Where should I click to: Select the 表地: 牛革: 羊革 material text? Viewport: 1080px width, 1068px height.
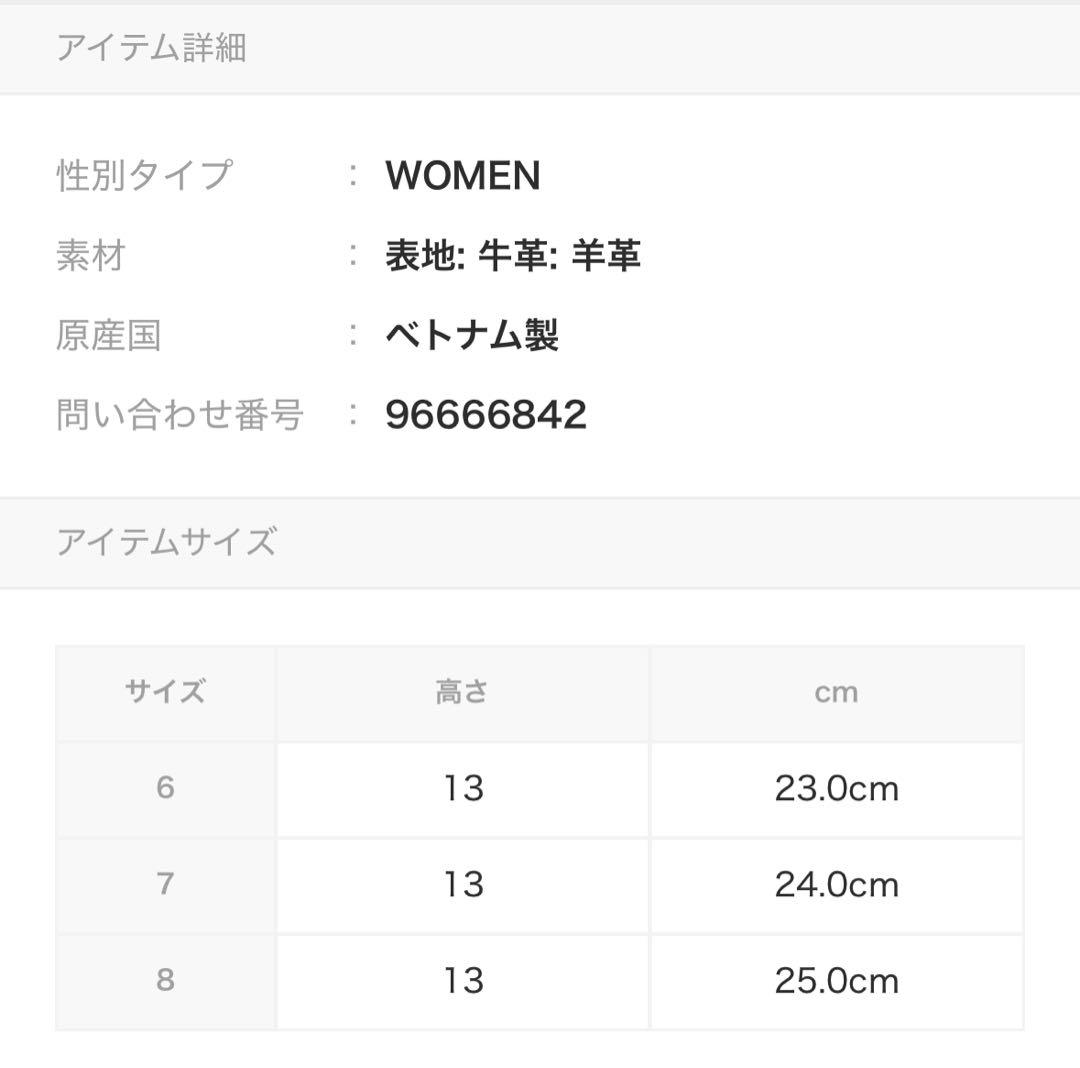click(512, 256)
